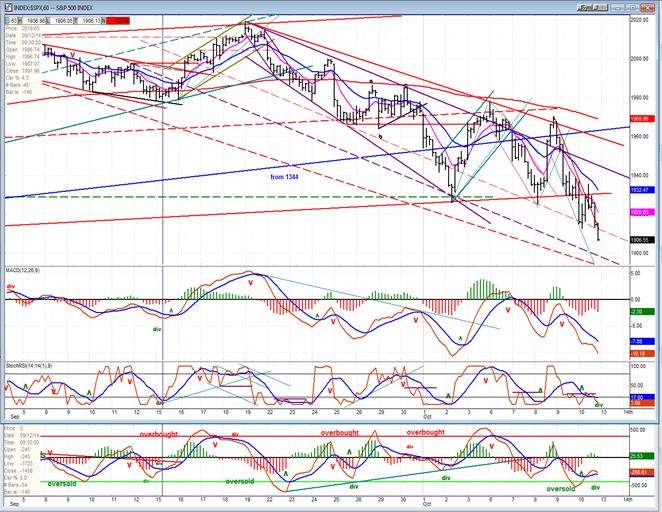
Task: Select the black 1906.55 last price marker
Action: tap(642, 240)
